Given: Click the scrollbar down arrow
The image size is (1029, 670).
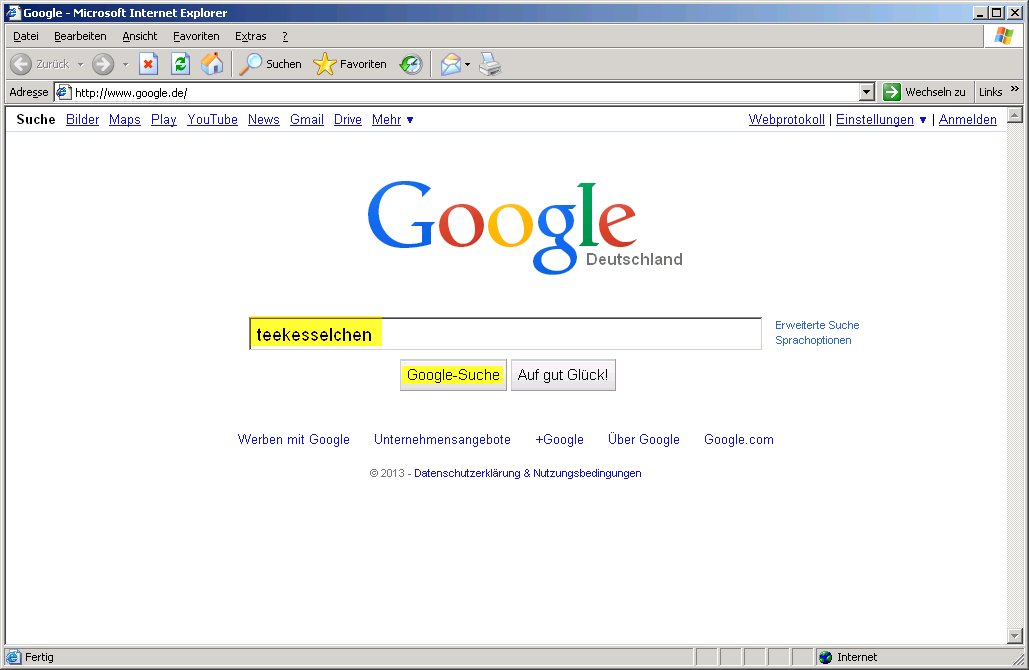Looking at the screenshot, I should point(1014,636).
